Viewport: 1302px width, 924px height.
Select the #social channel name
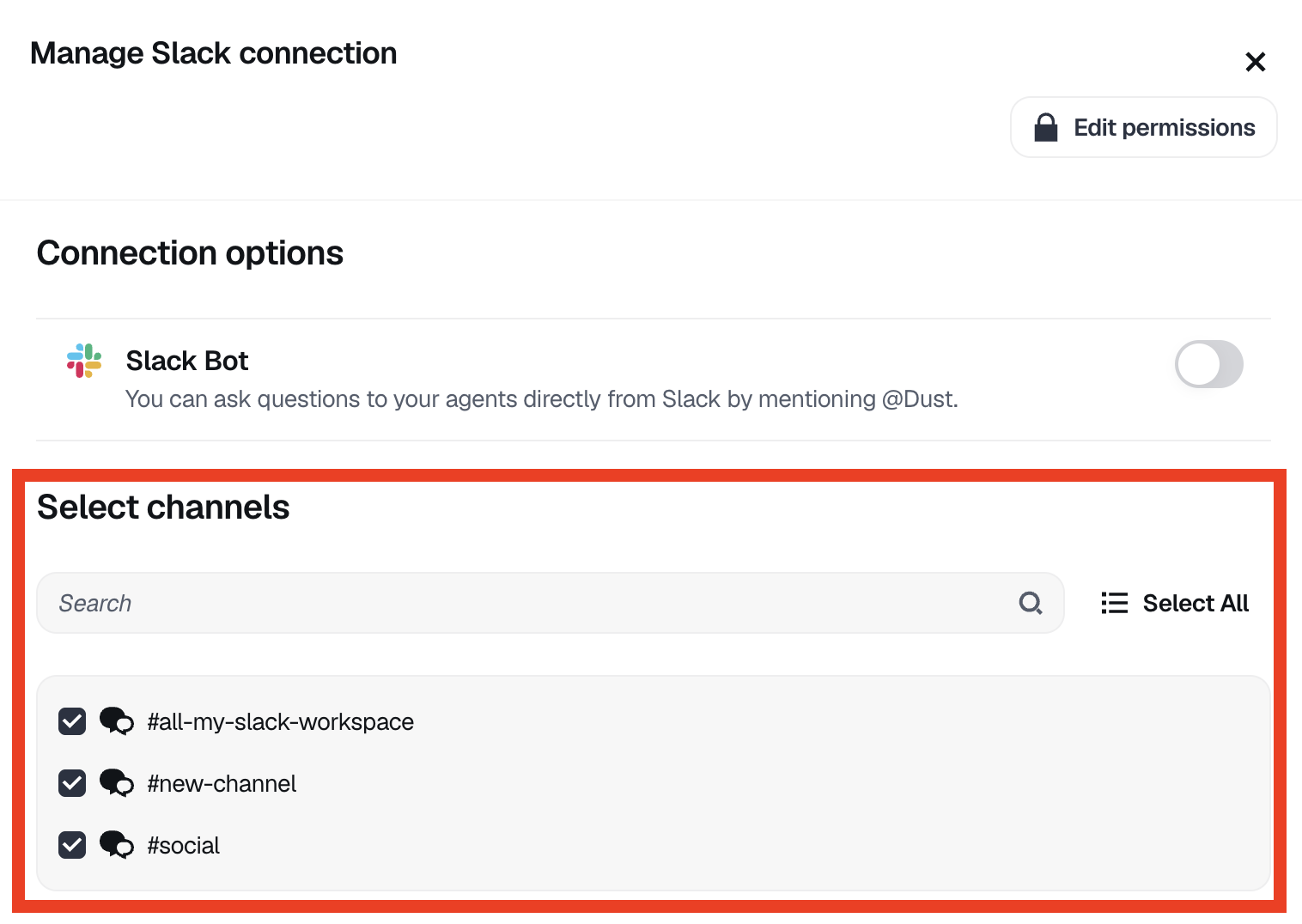[183, 846]
